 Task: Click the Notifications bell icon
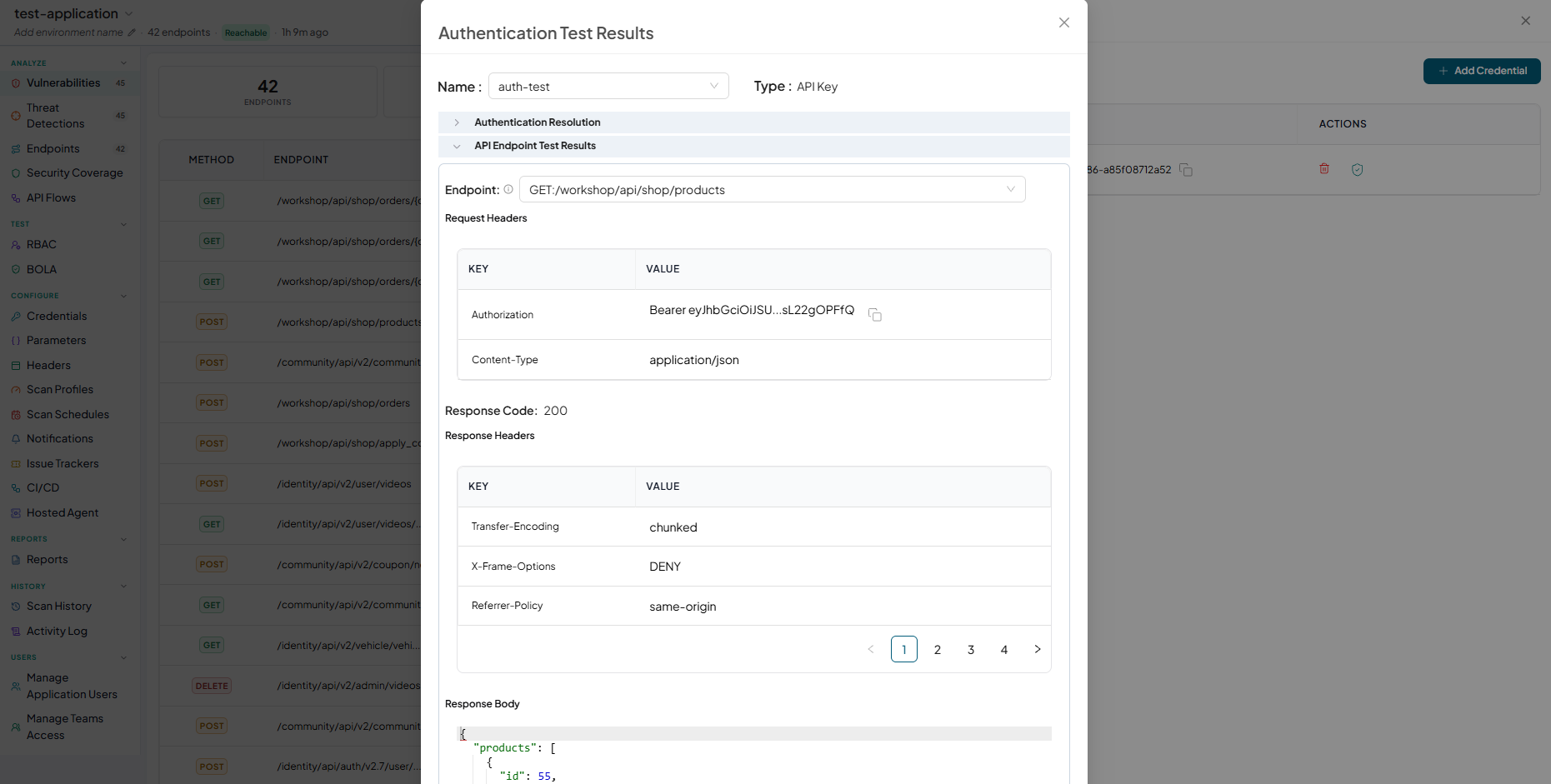tap(16, 438)
